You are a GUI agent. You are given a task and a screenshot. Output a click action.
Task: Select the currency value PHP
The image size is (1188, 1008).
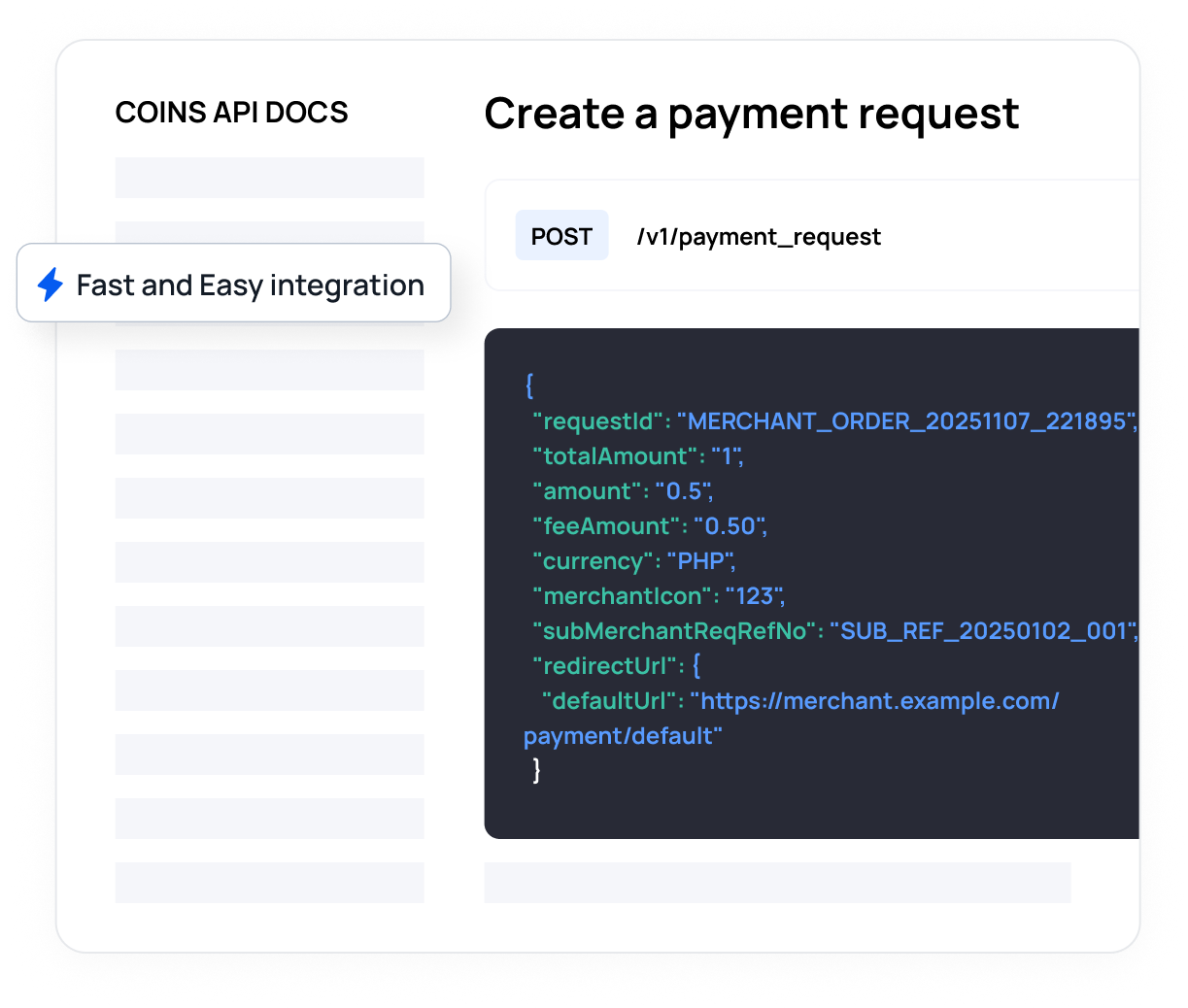tap(699, 561)
